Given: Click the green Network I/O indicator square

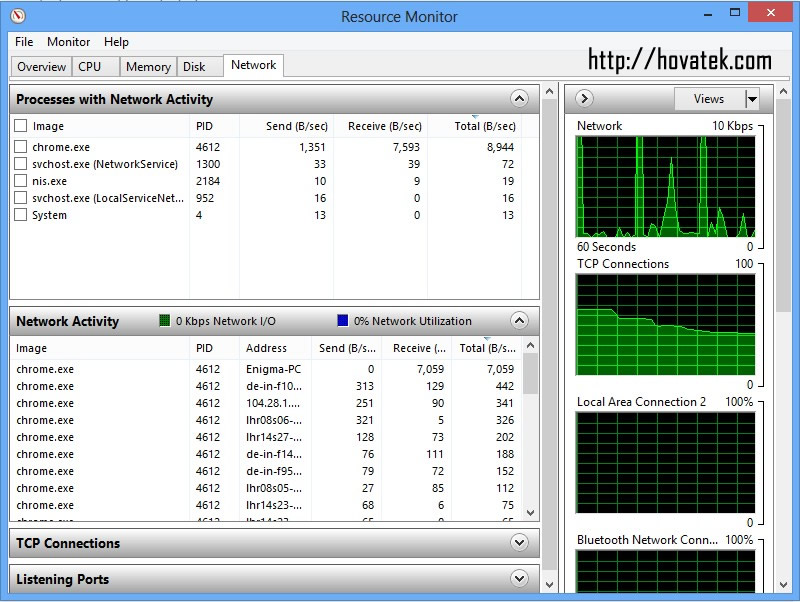Looking at the screenshot, I should 163,321.
